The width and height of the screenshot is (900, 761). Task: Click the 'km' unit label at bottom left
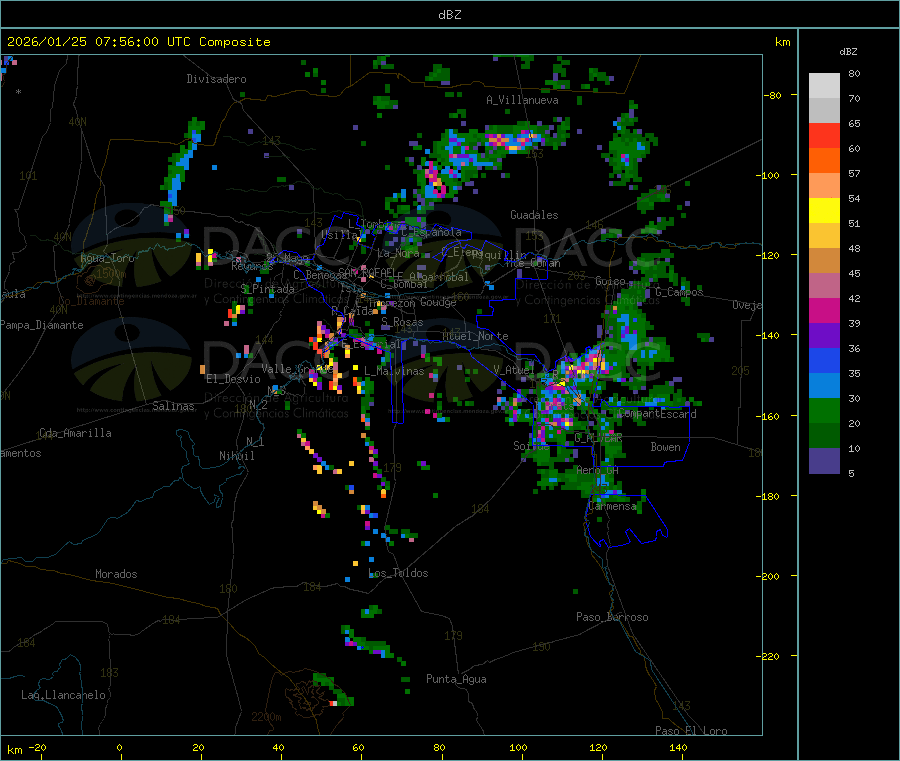tap(14, 750)
